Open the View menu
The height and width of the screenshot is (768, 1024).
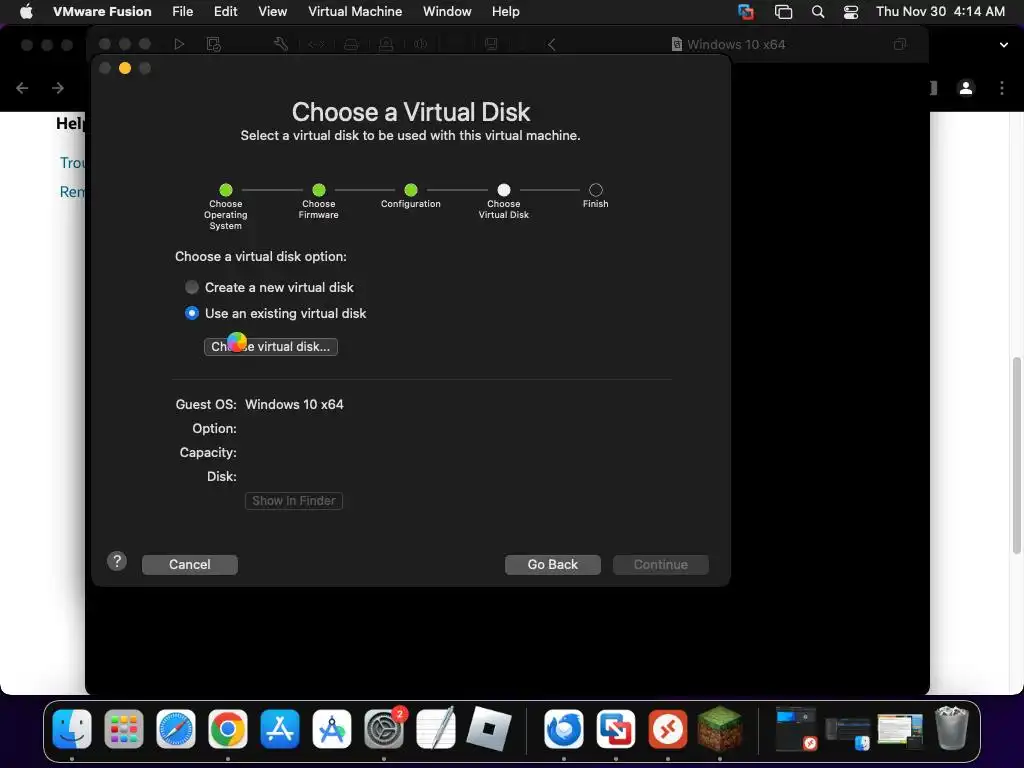click(272, 12)
